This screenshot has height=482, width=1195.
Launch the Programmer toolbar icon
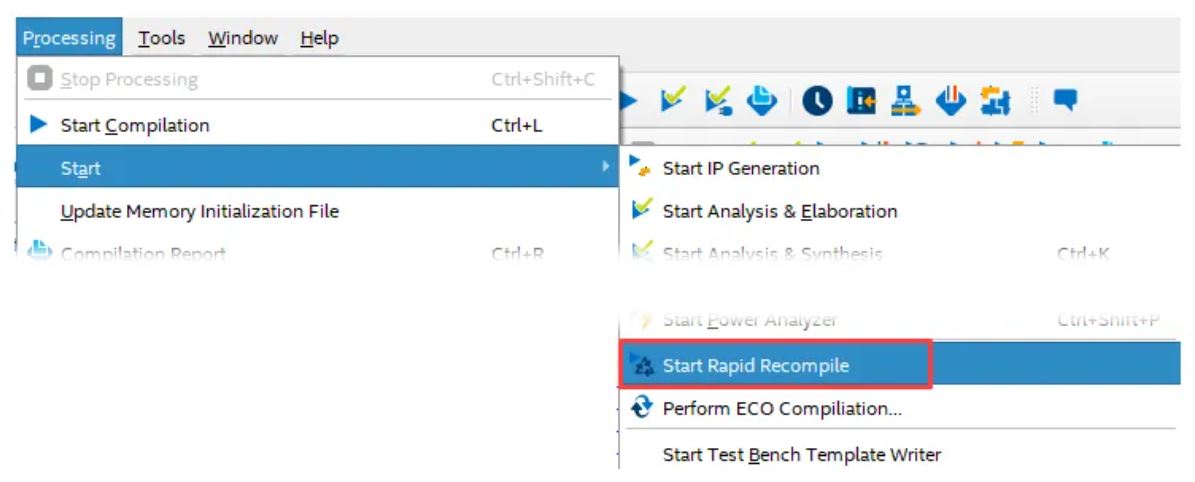coord(950,101)
